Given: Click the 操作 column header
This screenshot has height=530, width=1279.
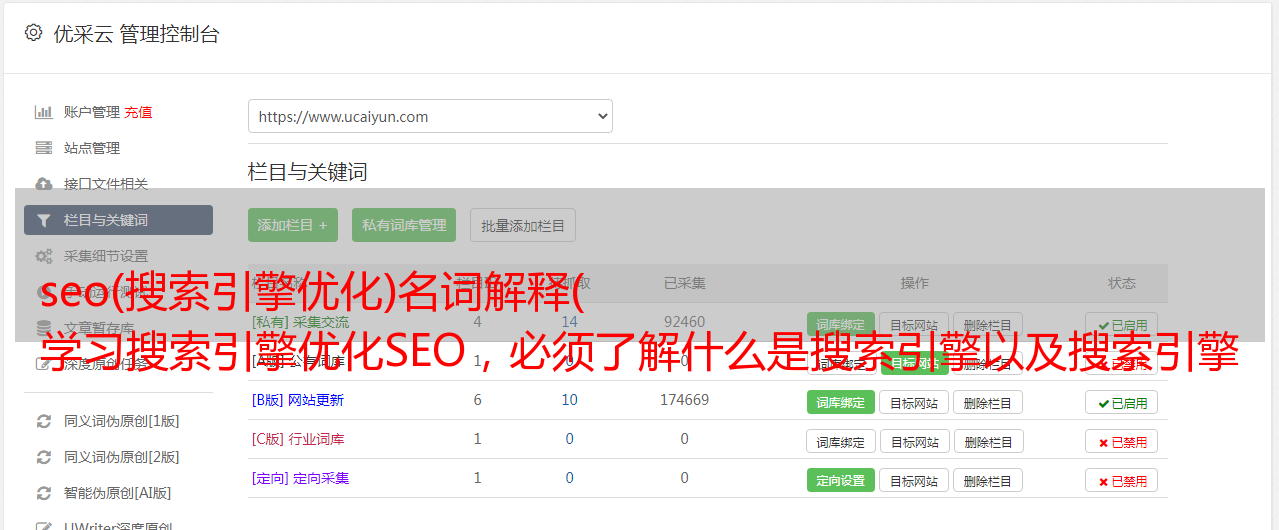Looking at the screenshot, I should 914,283.
